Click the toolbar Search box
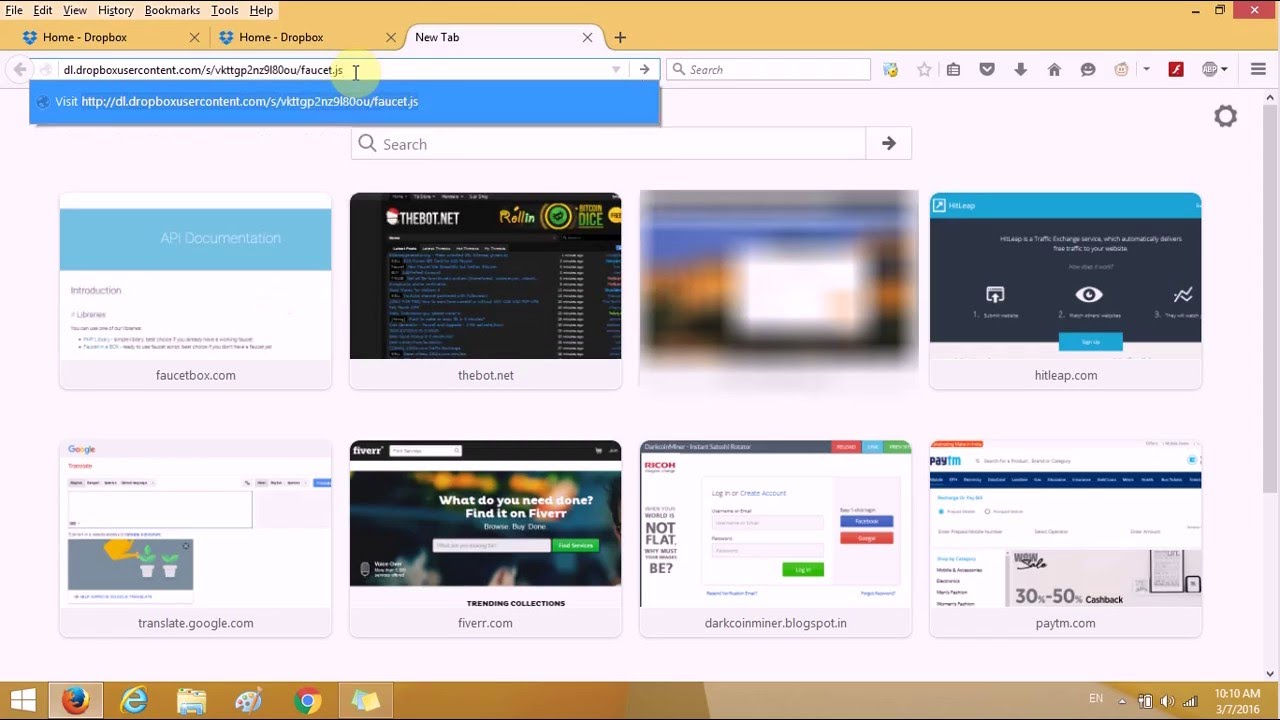Image resolution: width=1280 pixels, height=720 pixels. 768,69
